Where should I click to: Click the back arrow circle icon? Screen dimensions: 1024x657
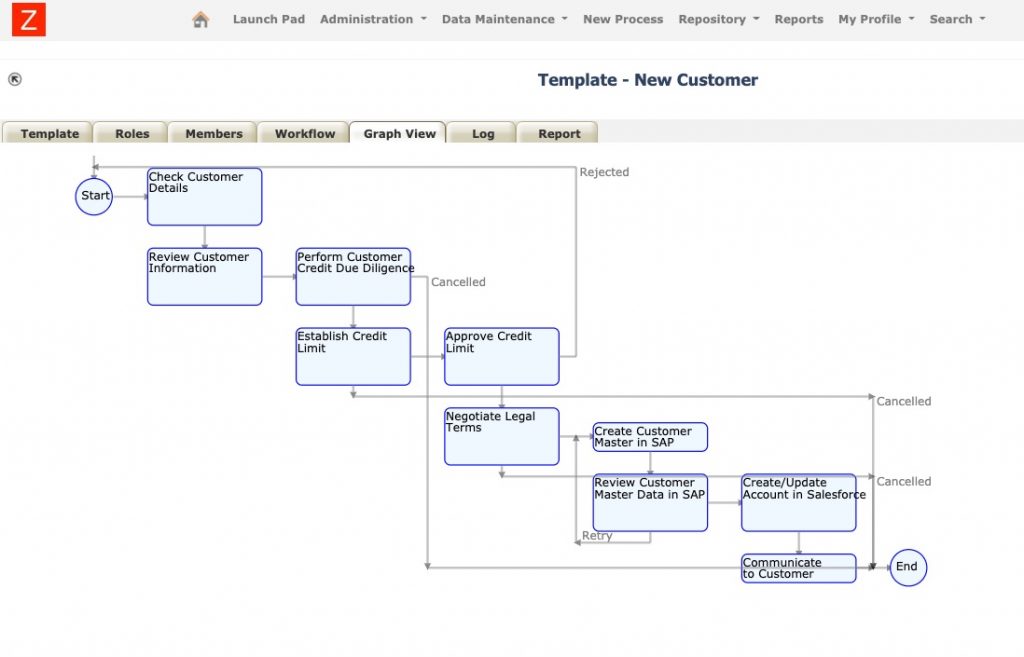pos(14,79)
